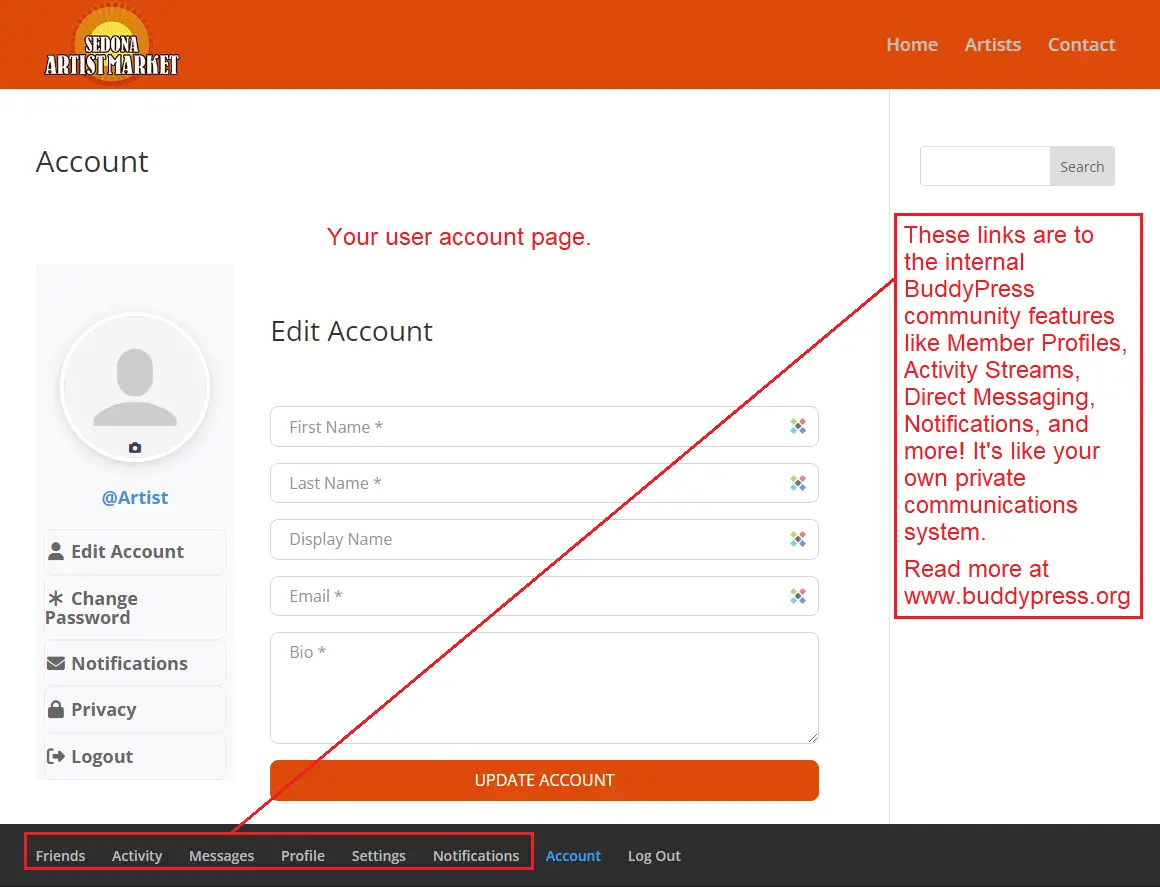Select Notifications in the account sidebar
The image size is (1160, 887).
click(x=129, y=664)
